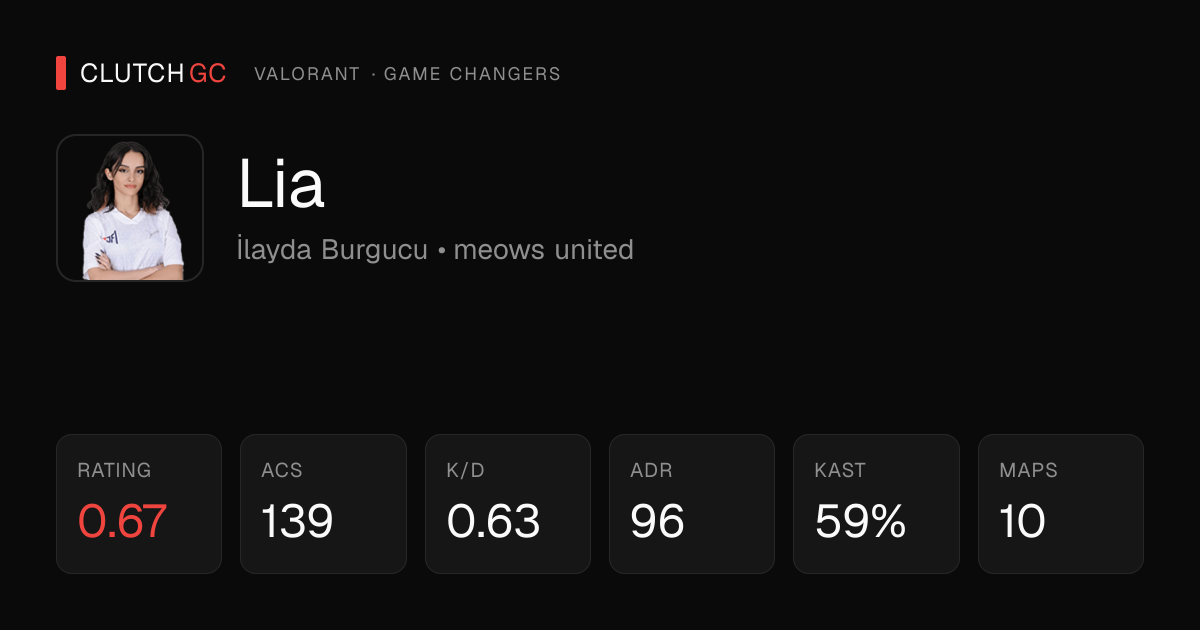Select the VALORANT header label
The width and height of the screenshot is (1200, 630).
click(307, 74)
